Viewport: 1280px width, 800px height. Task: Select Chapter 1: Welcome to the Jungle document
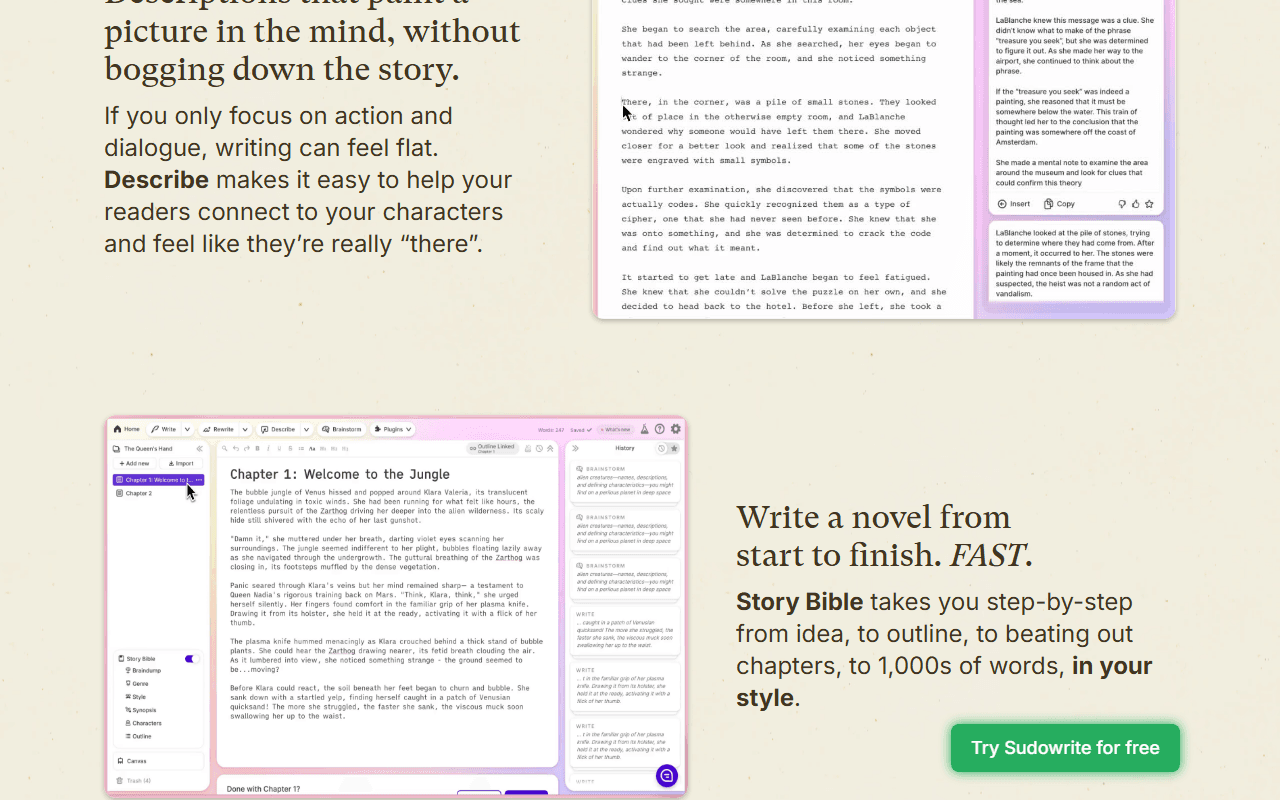point(159,480)
